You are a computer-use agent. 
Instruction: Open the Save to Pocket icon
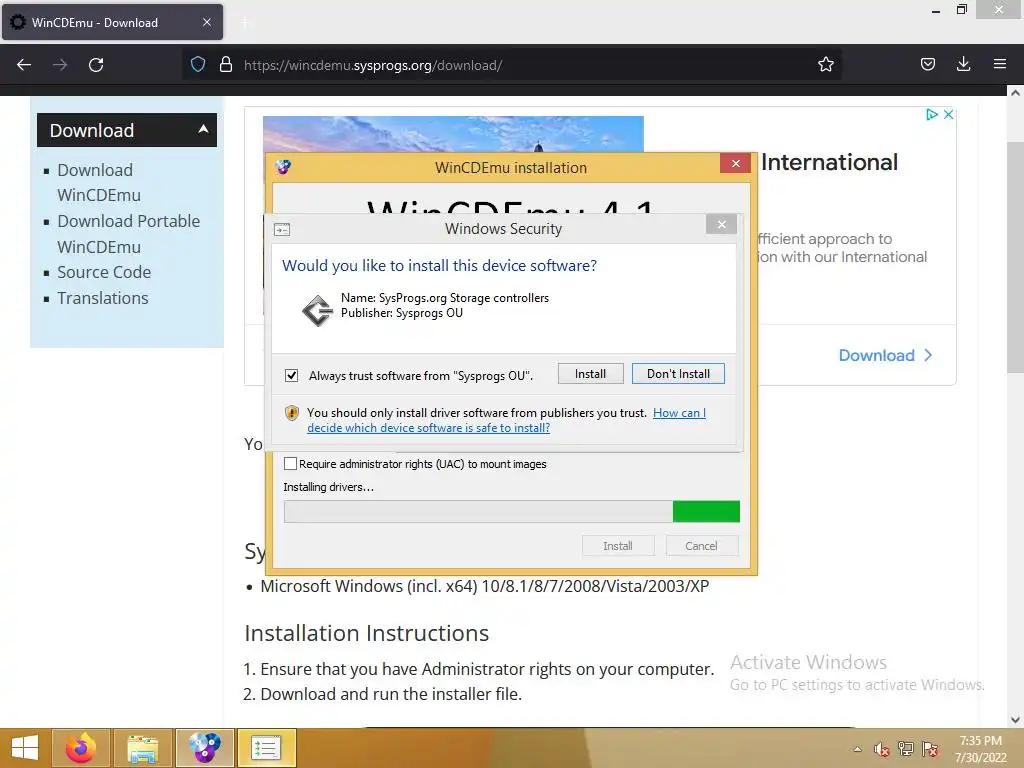(x=927, y=64)
